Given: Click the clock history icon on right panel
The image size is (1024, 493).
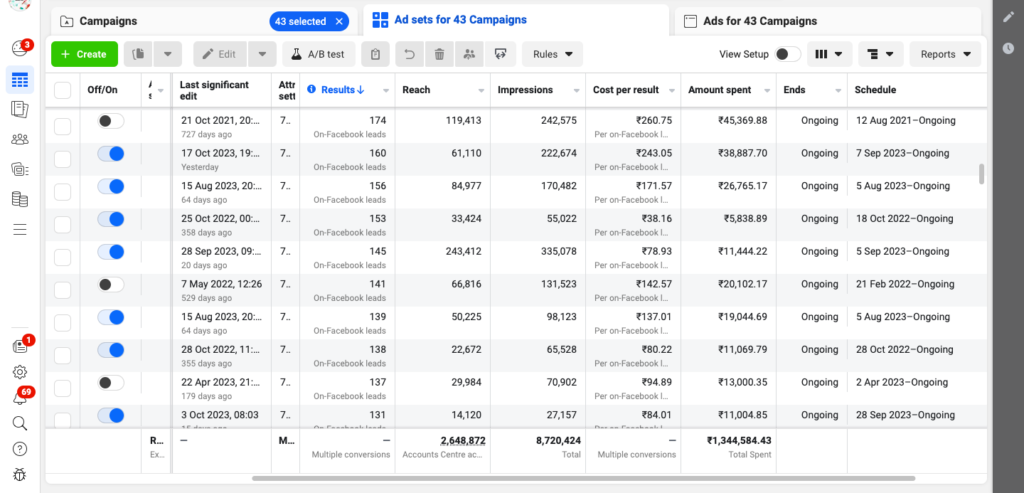Looking at the screenshot, I should pyautogui.click(x=1008, y=48).
